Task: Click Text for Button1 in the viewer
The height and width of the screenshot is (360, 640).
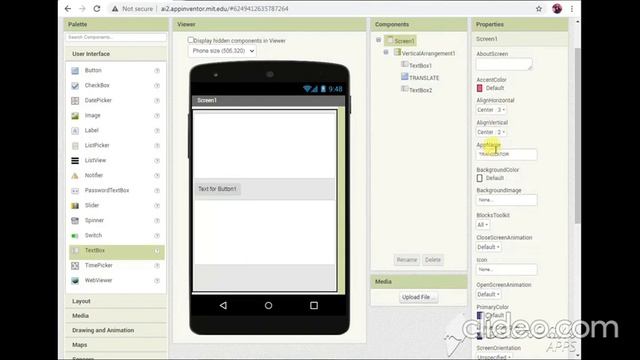Action: (x=217, y=189)
